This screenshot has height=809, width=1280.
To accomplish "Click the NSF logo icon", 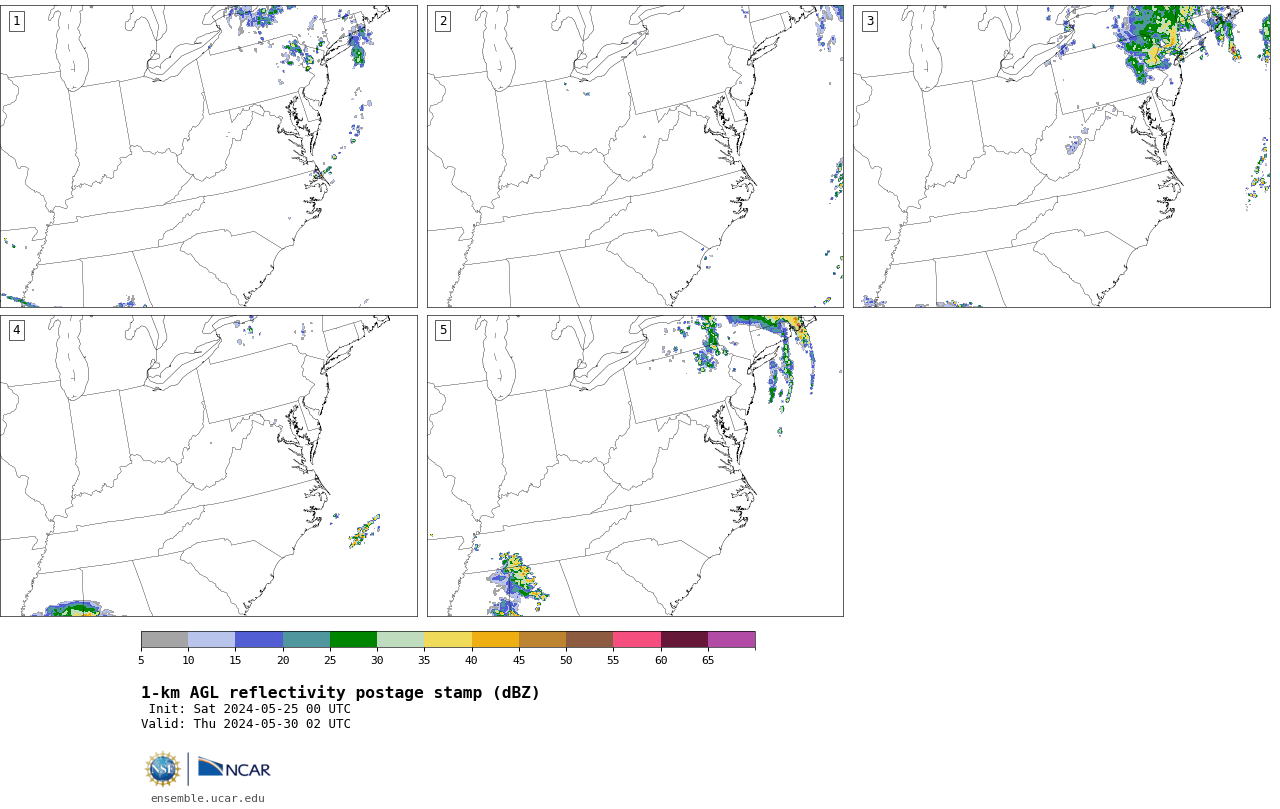I will 163,769.
